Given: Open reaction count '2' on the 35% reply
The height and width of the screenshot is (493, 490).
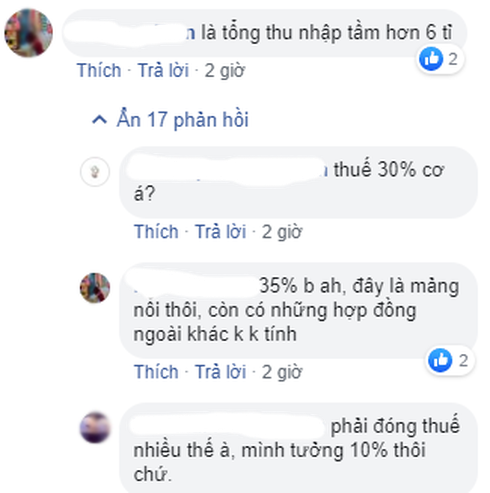Looking at the screenshot, I should [463, 361].
